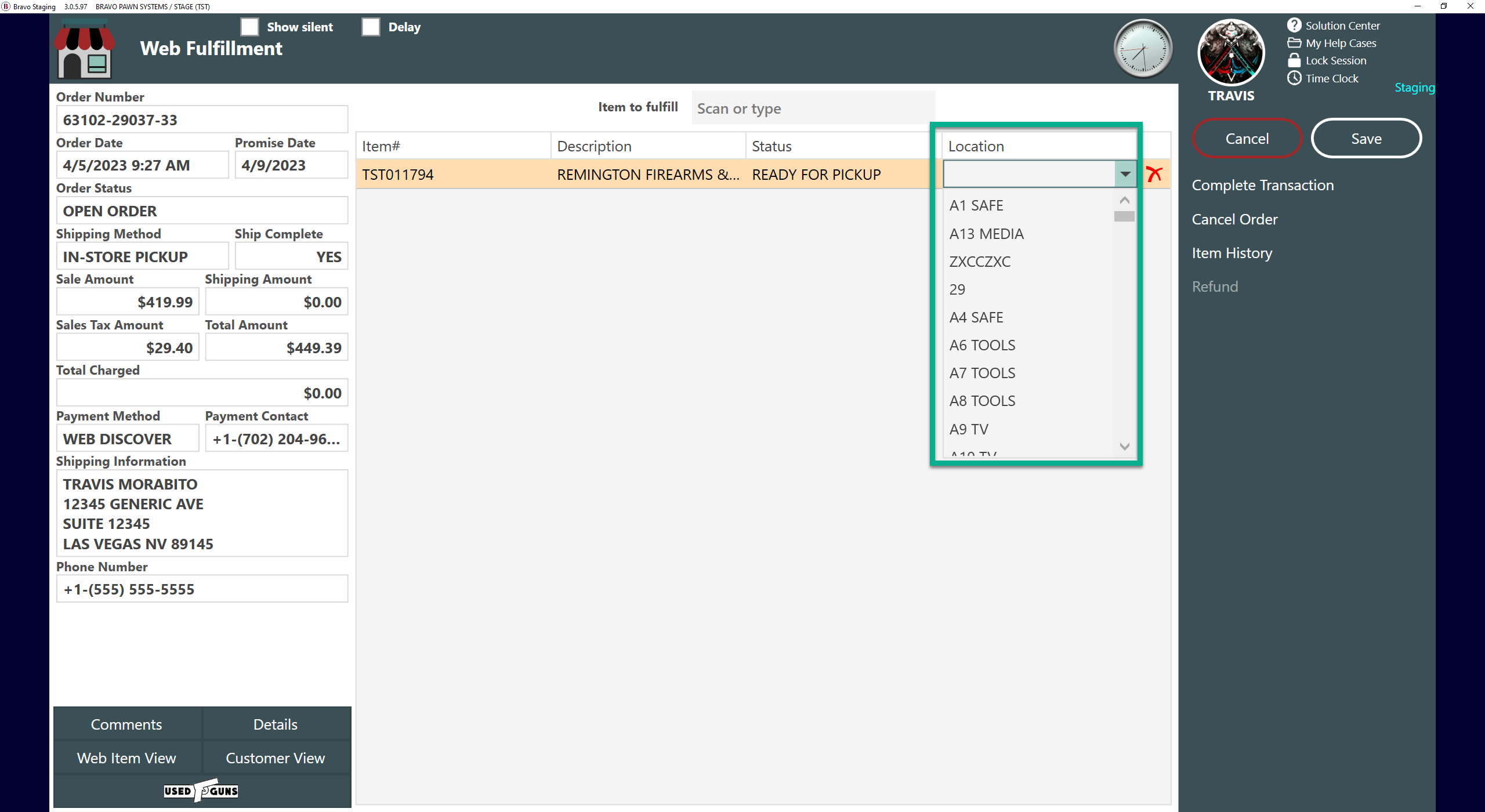The width and height of the screenshot is (1485, 812).
Task: Click the Refund option
Action: click(1215, 287)
